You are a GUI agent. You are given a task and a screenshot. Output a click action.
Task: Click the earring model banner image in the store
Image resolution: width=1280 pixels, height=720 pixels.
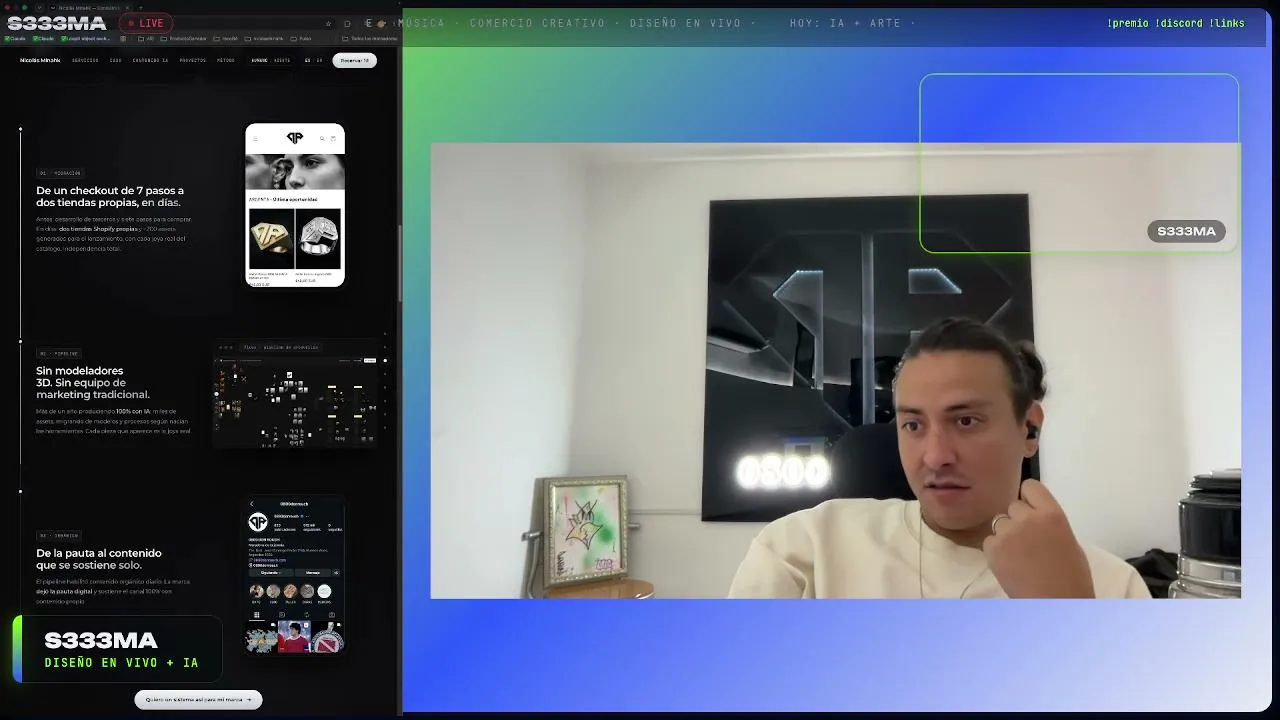tap(295, 171)
